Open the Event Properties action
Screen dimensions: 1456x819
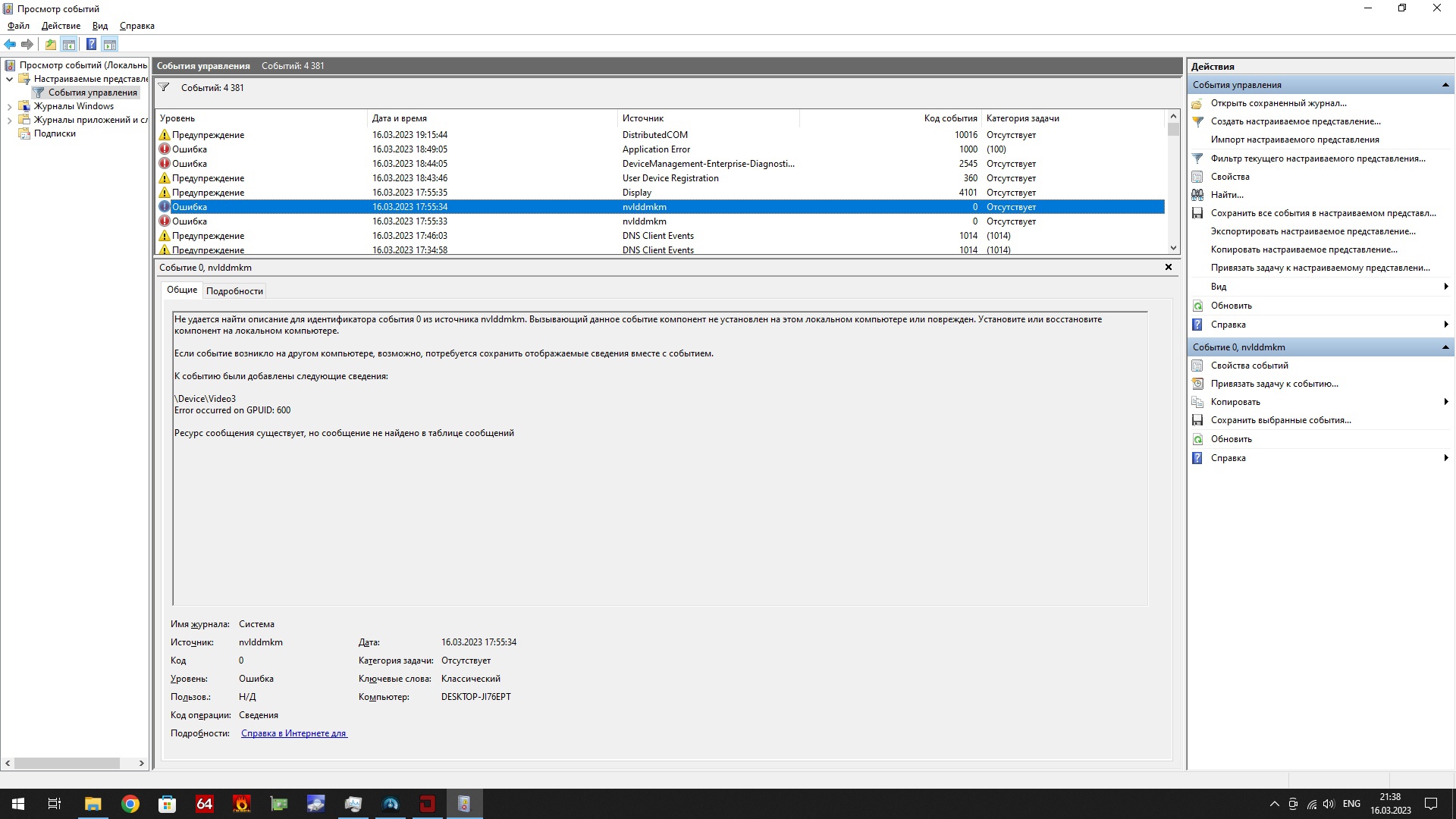coord(1249,366)
